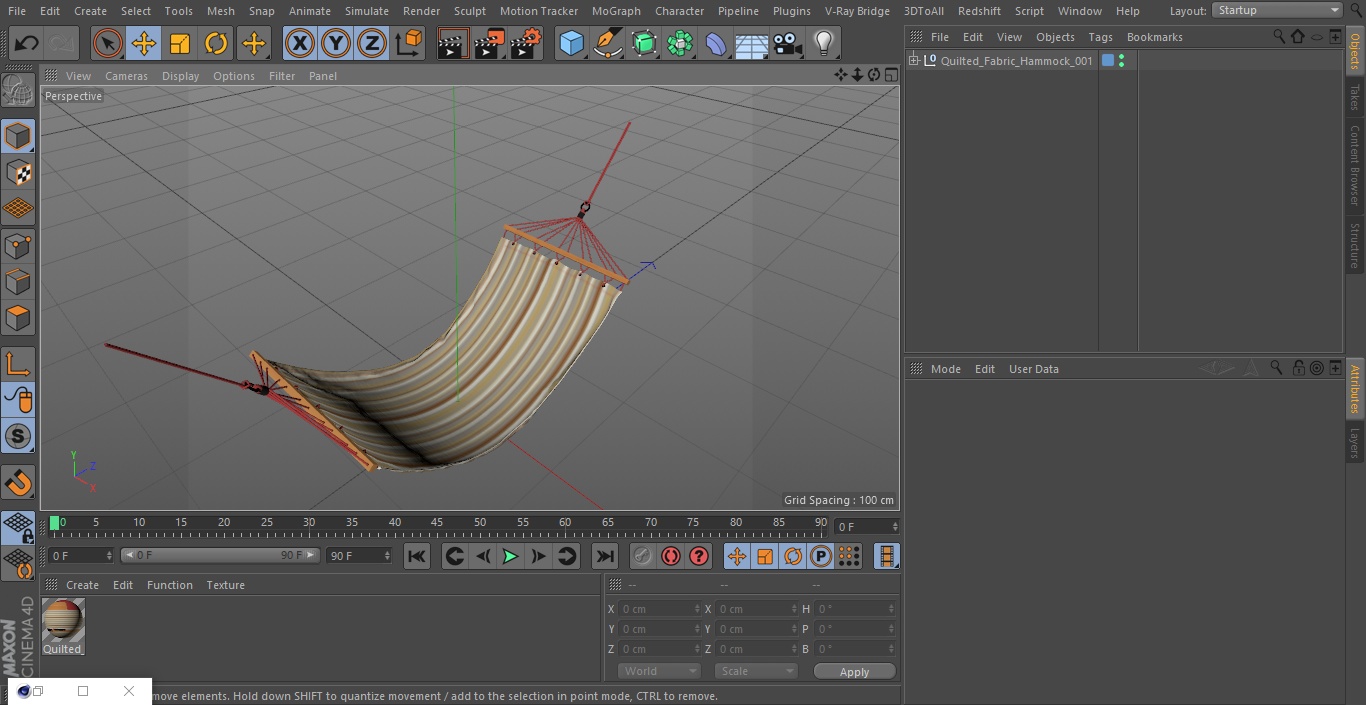Toggle coordinate system icon

[x=409, y=43]
